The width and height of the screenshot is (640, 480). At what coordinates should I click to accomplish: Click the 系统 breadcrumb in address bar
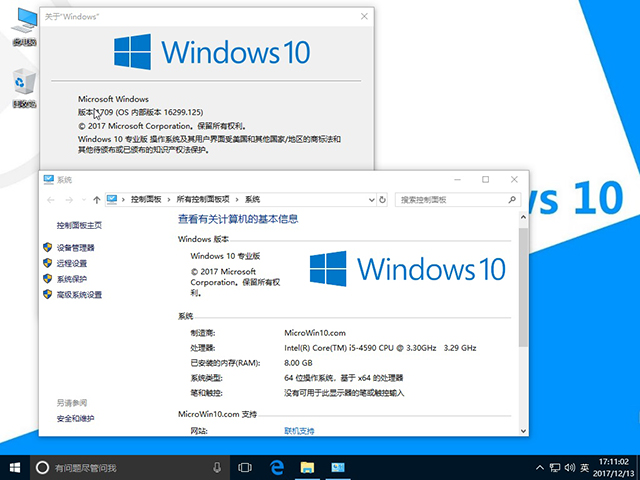(252, 200)
